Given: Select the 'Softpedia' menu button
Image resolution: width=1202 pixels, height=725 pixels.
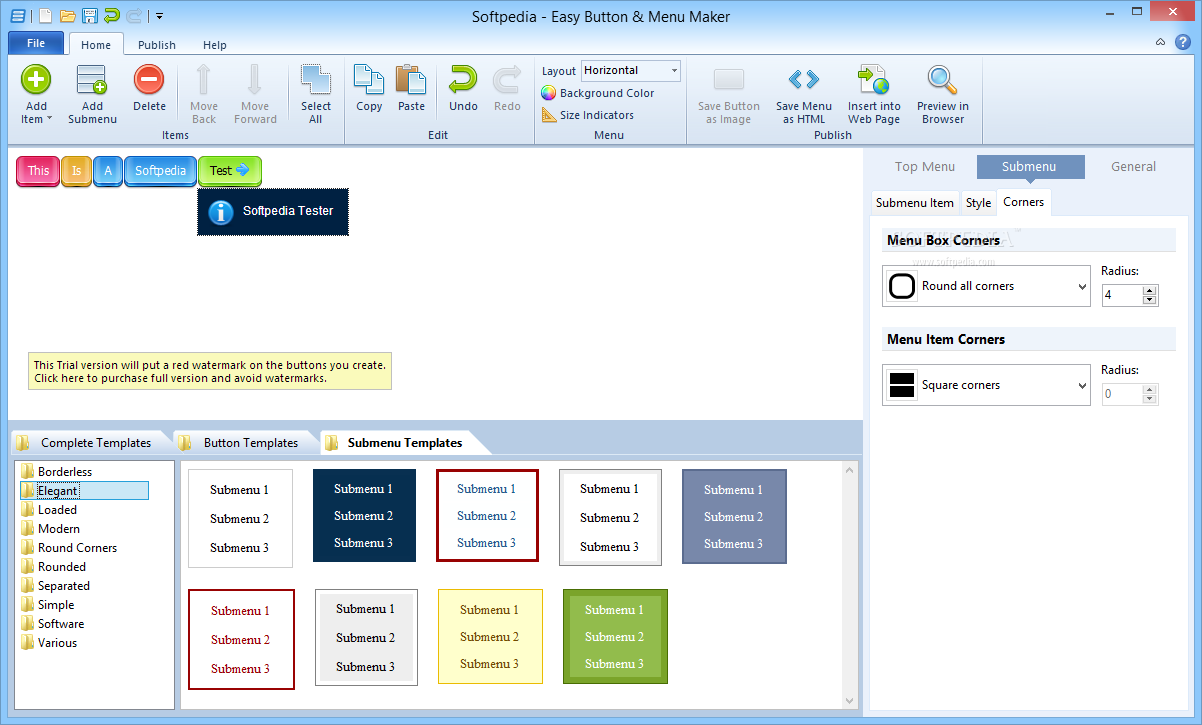Looking at the screenshot, I should 161,171.
